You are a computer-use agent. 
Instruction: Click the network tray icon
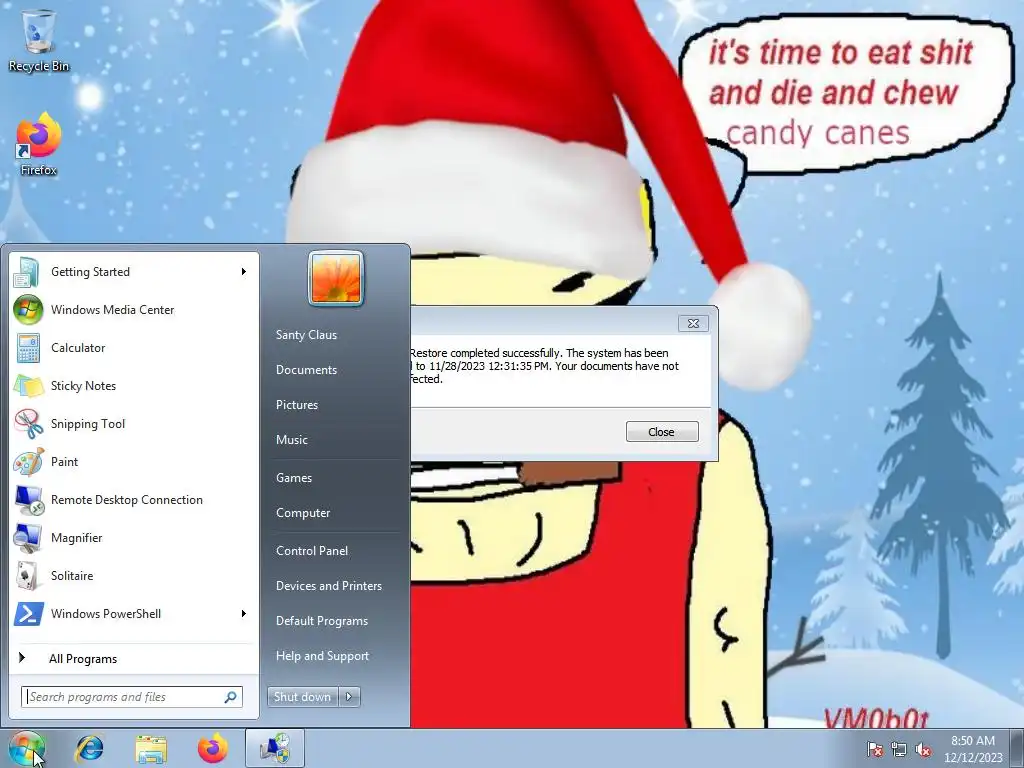click(899, 750)
